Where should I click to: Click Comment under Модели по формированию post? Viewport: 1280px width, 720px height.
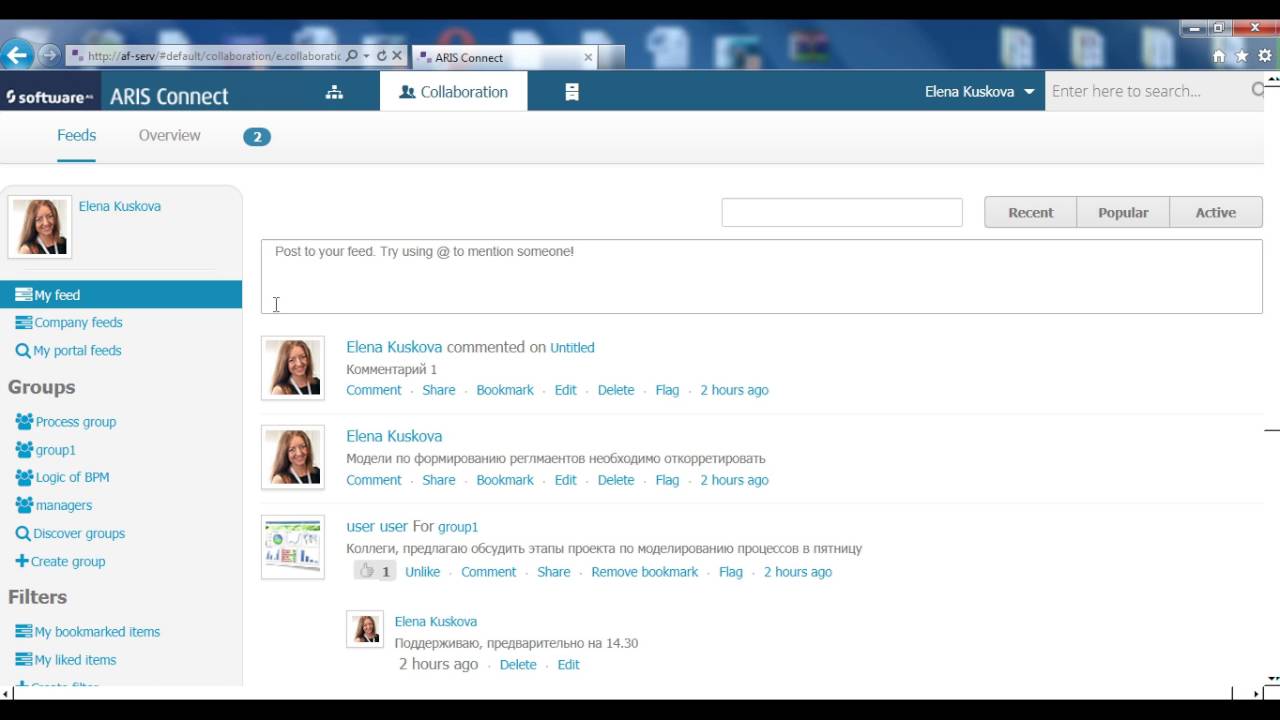[x=373, y=480]
